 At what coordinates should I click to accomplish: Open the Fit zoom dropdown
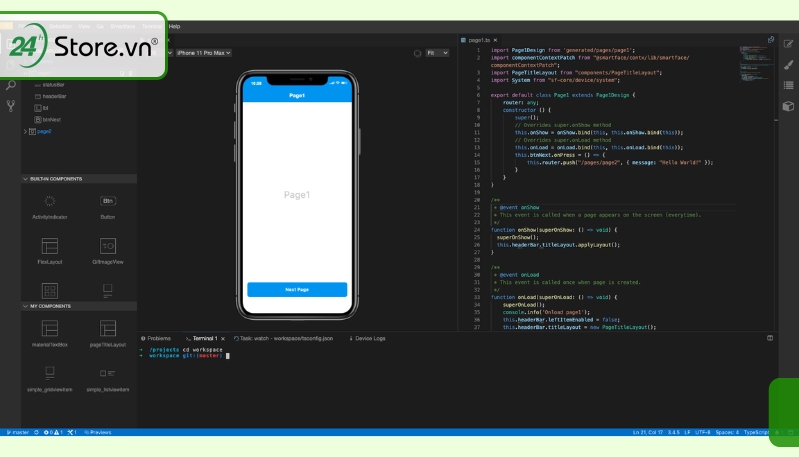437,53
